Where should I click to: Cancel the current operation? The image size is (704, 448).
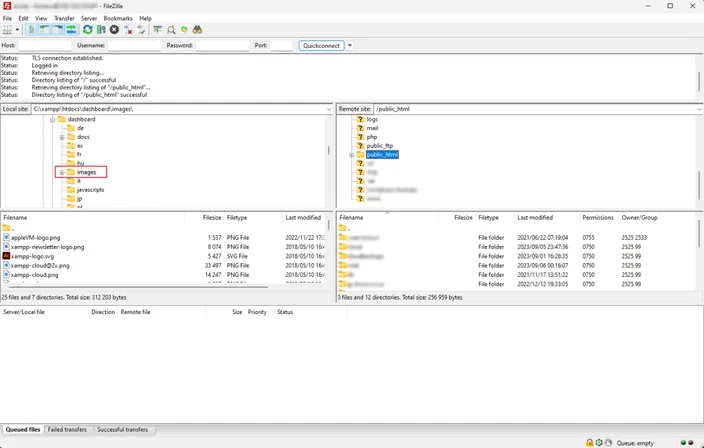click(x=114, y=30)
